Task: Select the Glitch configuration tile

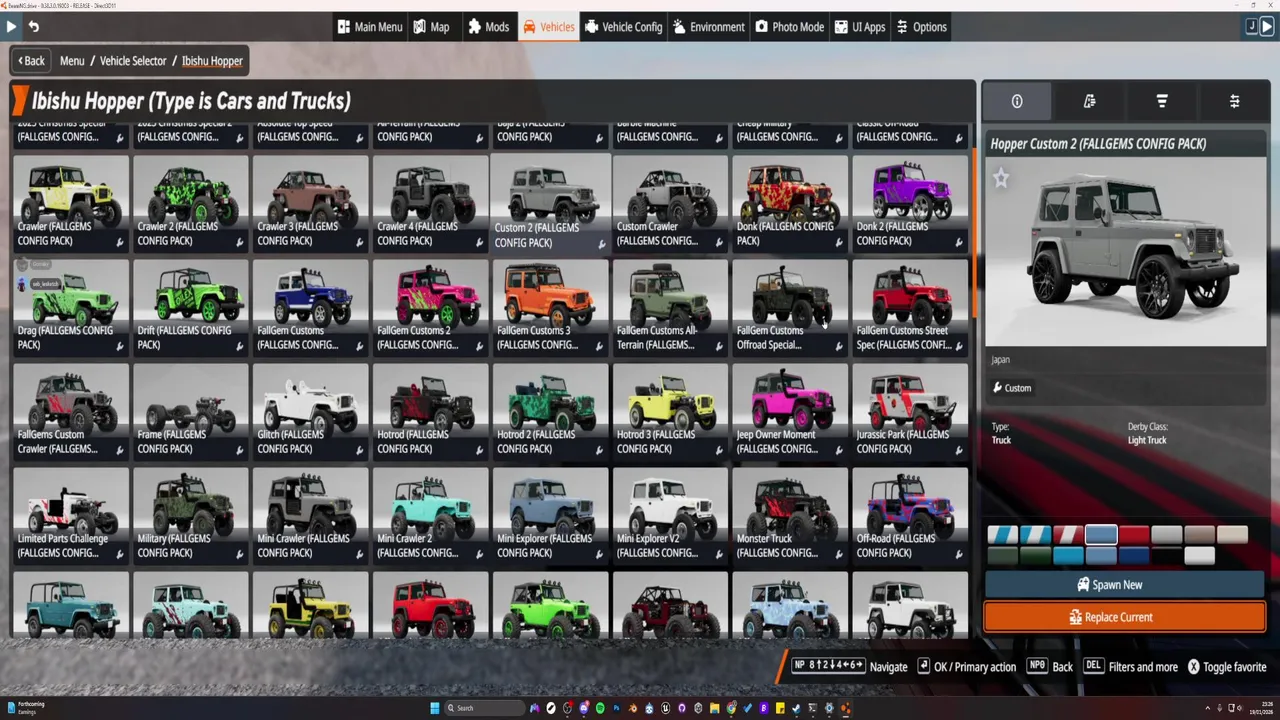Action: pos(310,411)
